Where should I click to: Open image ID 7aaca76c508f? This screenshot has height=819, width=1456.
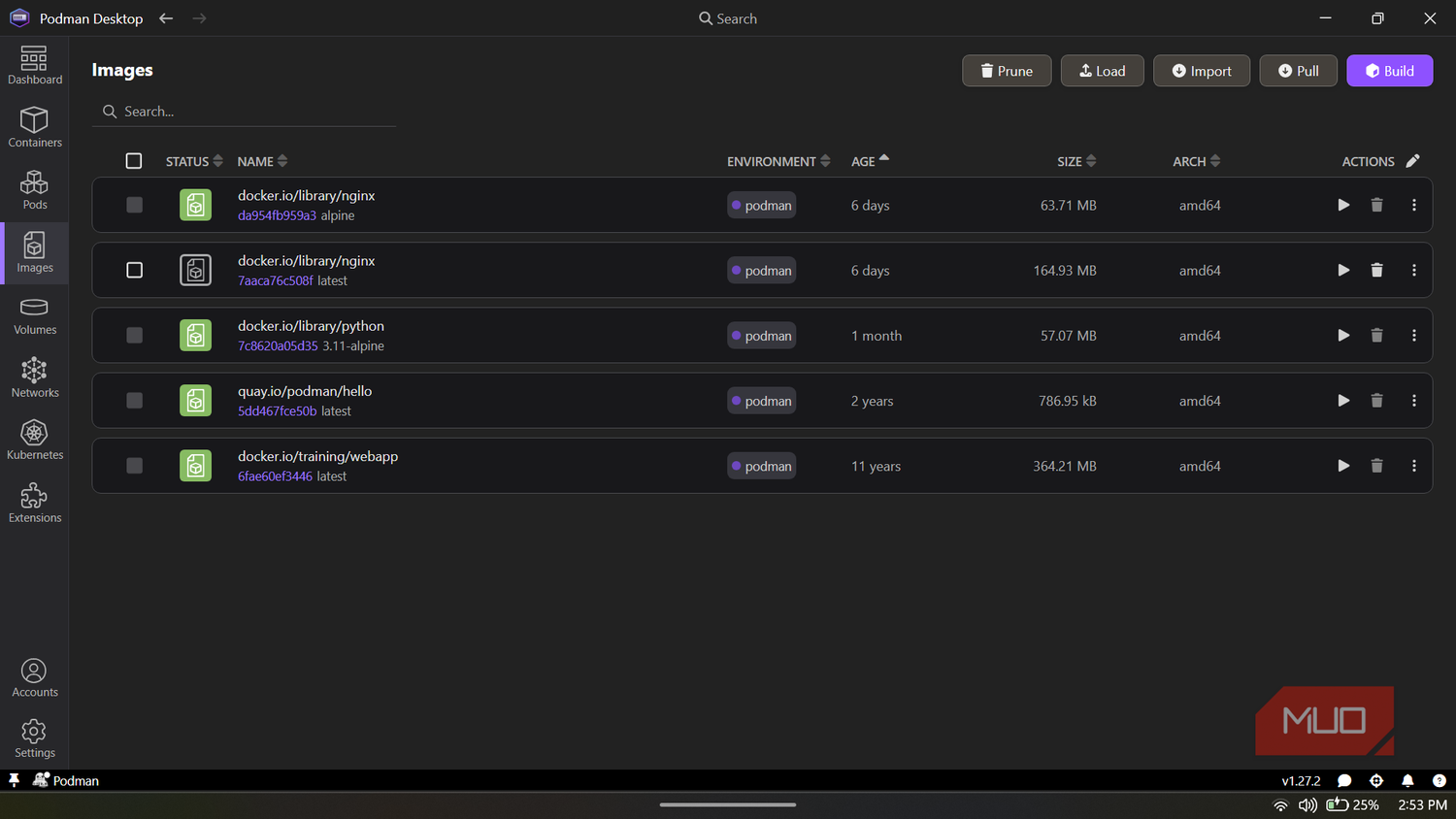(276, 280)
